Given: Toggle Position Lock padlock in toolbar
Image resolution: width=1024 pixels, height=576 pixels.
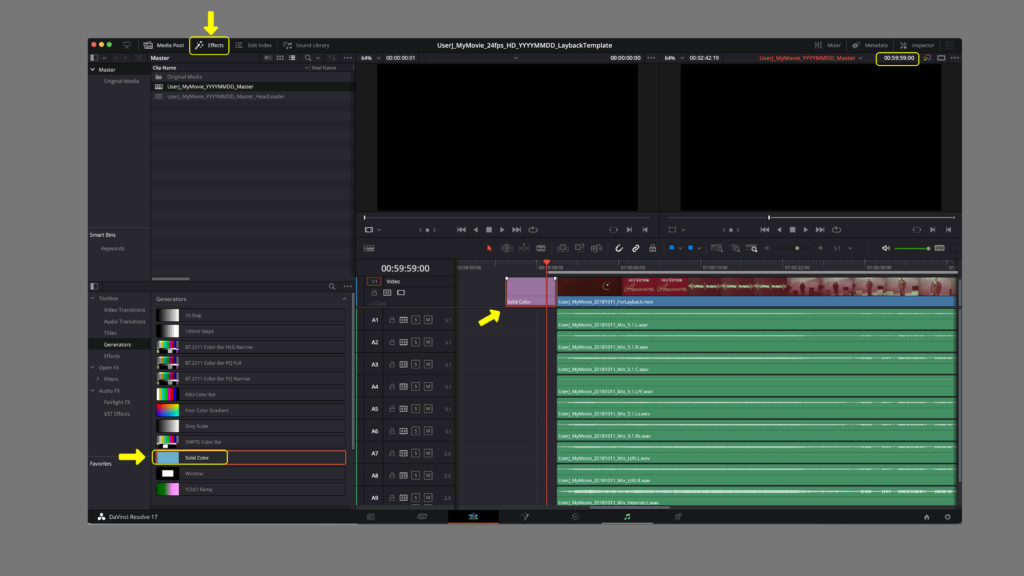Looking at the screenshot, I should click(652, 248).
